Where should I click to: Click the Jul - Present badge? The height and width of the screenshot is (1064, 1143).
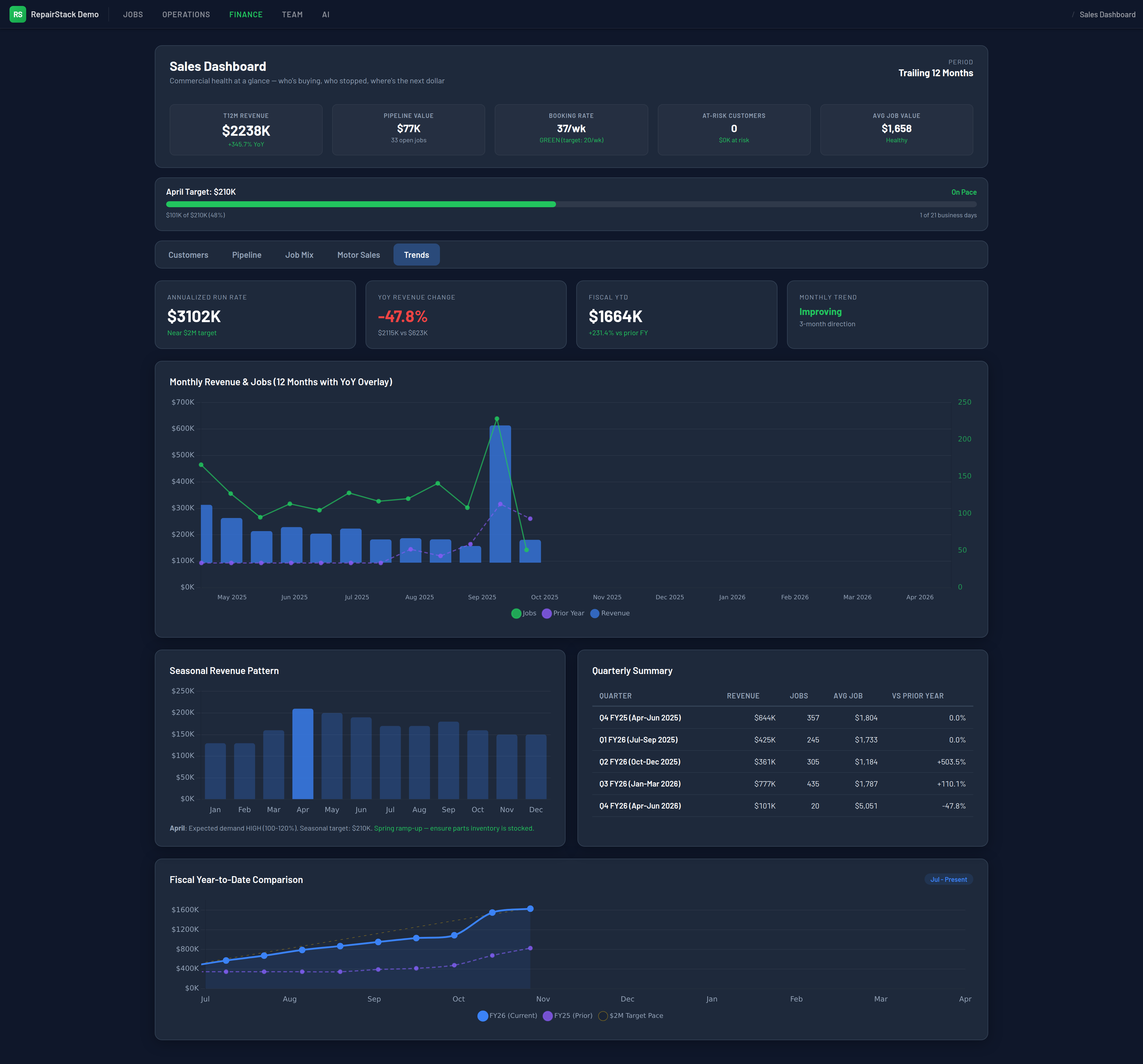(948, 879)
